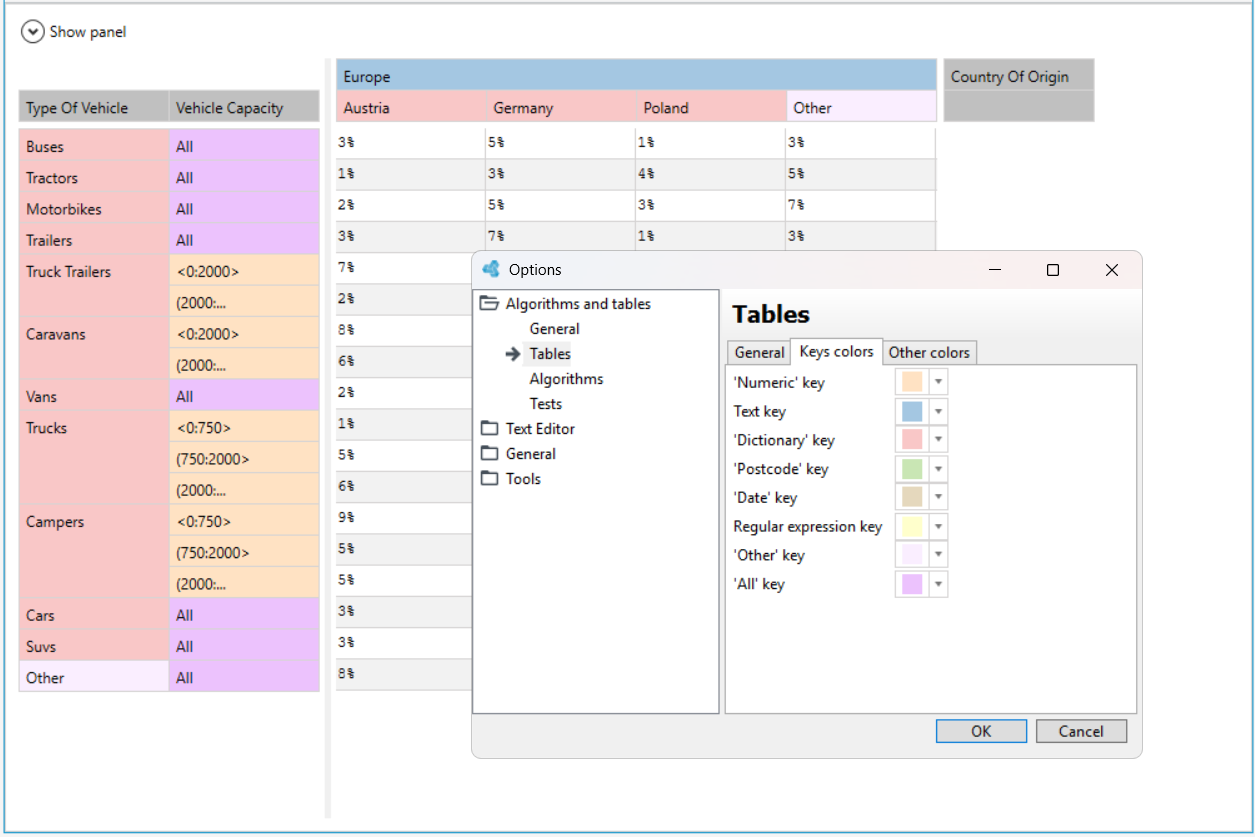Confirm the Options dialog with OK
The width and height of the screenshot is (1255, 837).
pyautogui.click(x=981, y=731)
